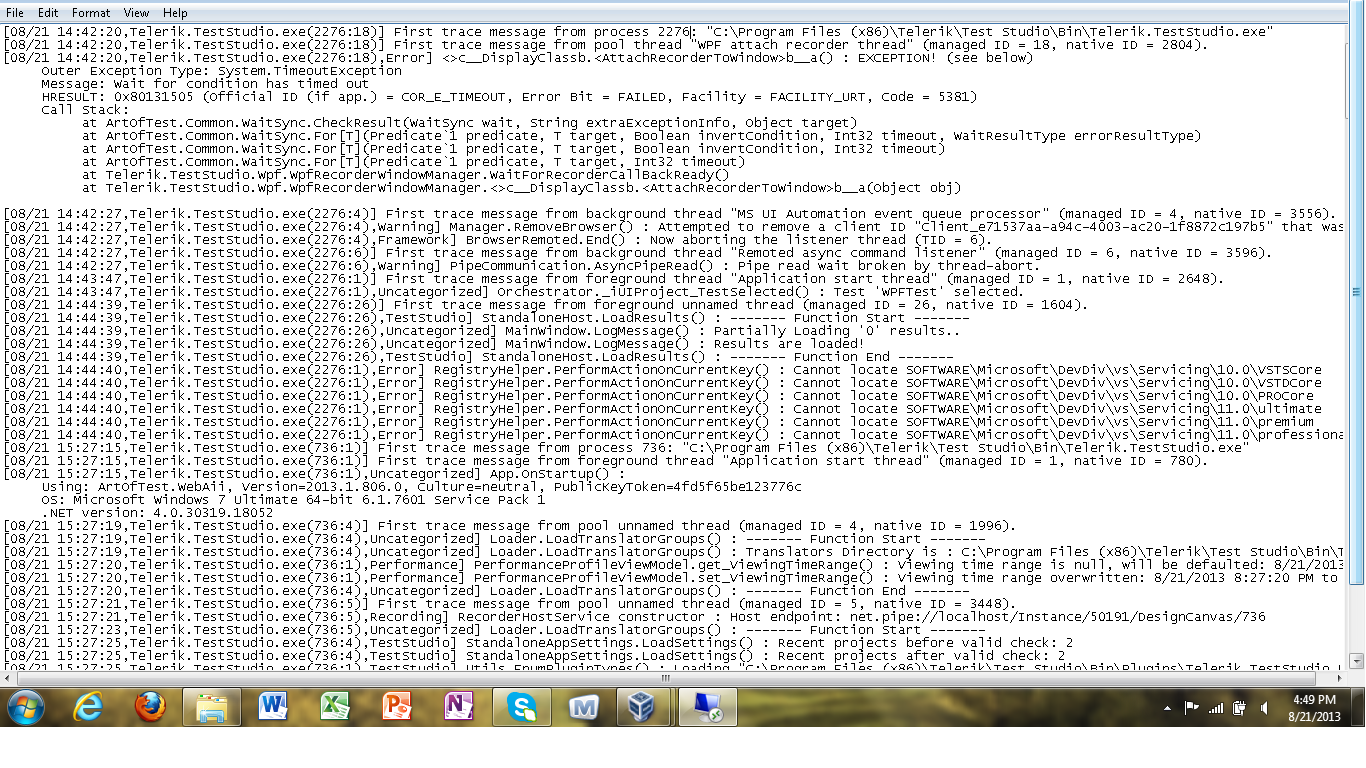This screenshot has height=768, width=1366.
Task: Click the power plug tray icon
Action: point(1240,708)
